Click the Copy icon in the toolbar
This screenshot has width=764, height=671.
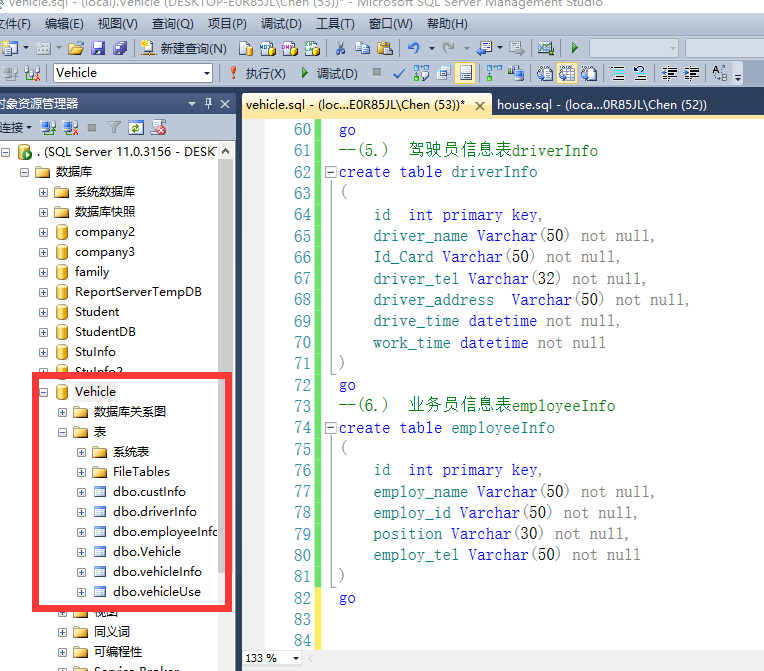(x=362, y=48)
